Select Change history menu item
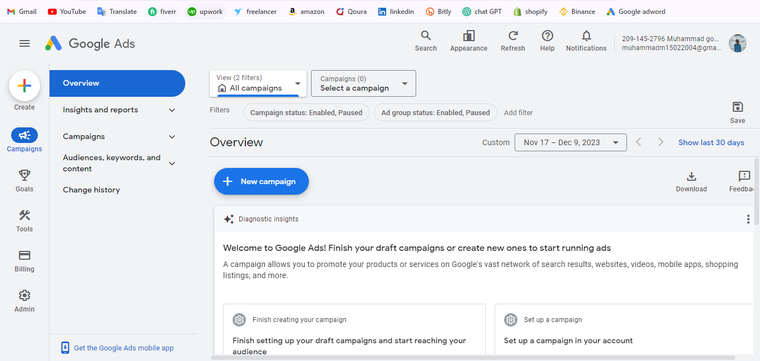The image size is (760, 361). pyautogui.click(x=91, y=190)
